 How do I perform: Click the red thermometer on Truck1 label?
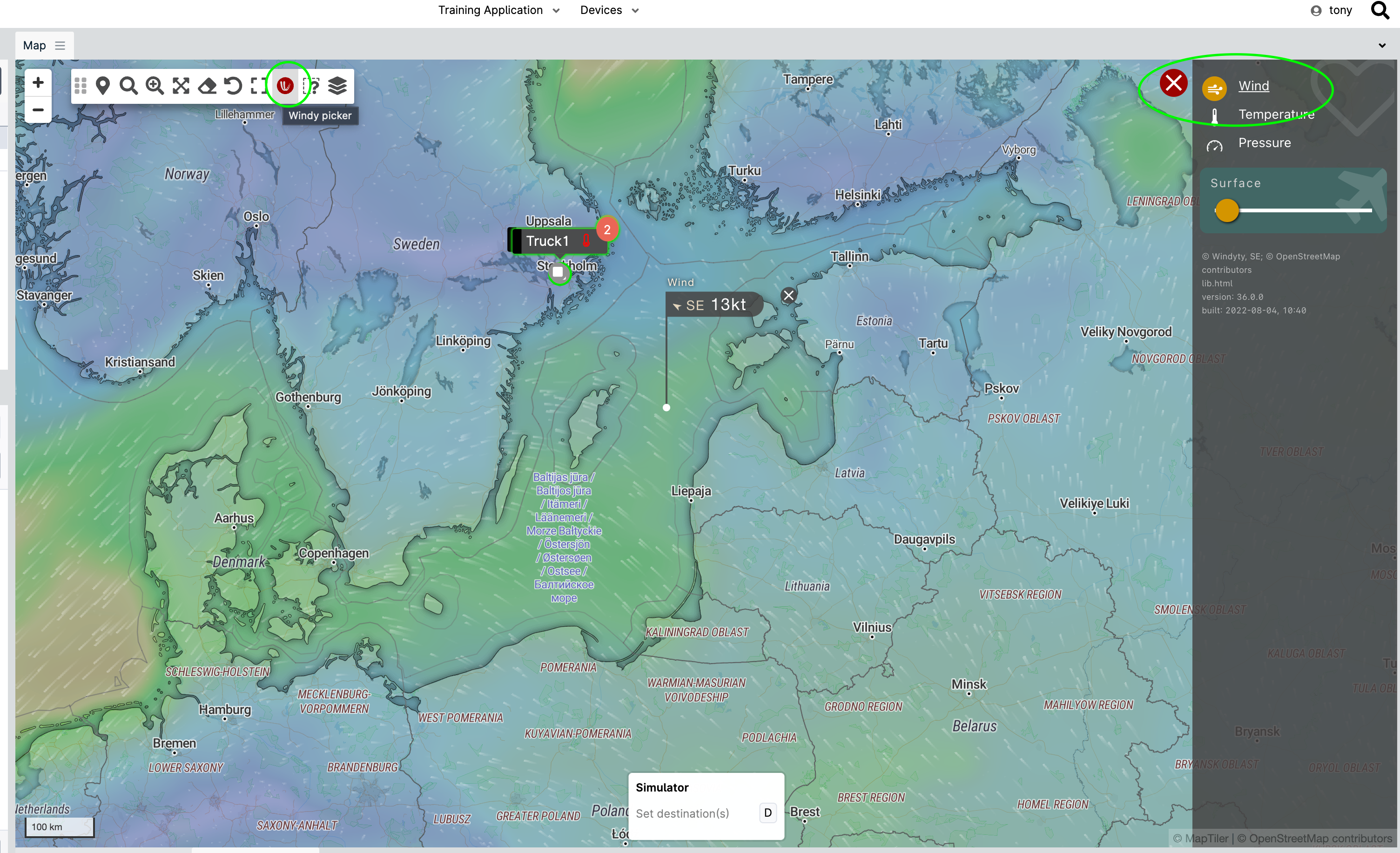[x=586, y=241]
